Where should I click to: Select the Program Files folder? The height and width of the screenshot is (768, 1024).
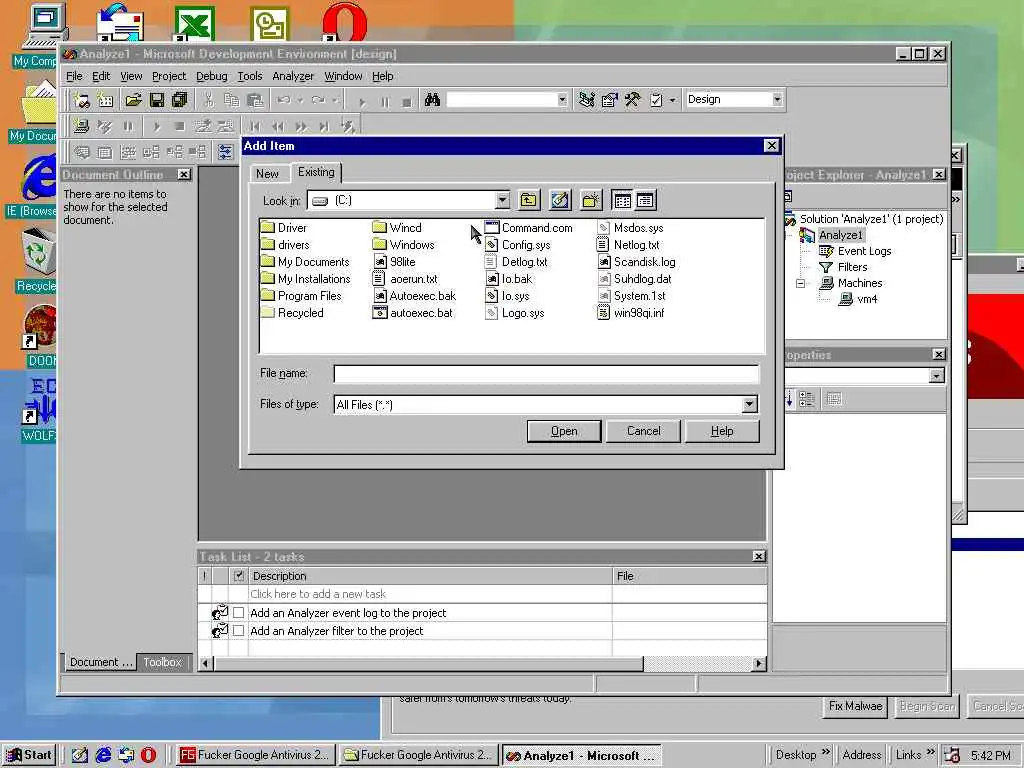[301, 296]
